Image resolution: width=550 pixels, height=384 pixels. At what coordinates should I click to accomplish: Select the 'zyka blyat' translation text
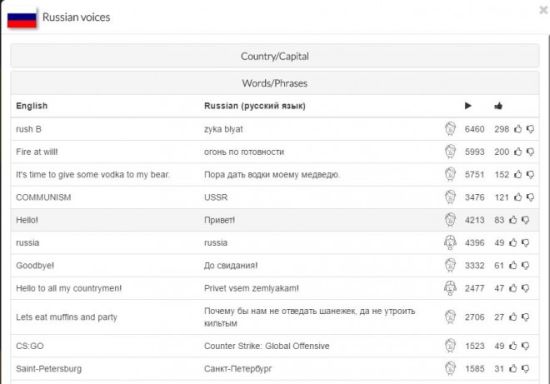223,129
